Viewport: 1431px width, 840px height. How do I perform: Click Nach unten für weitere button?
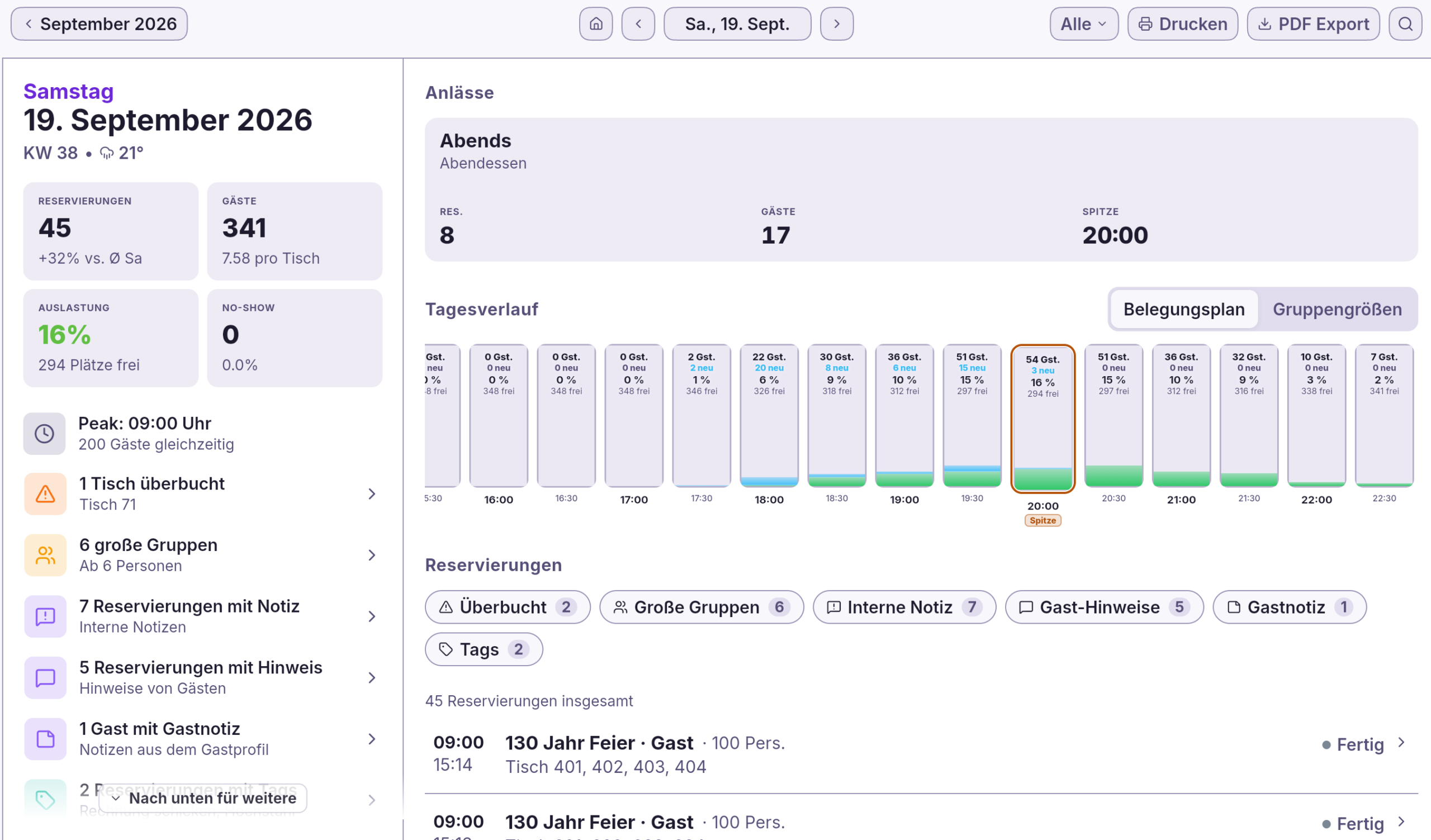[x=203, y=798]
